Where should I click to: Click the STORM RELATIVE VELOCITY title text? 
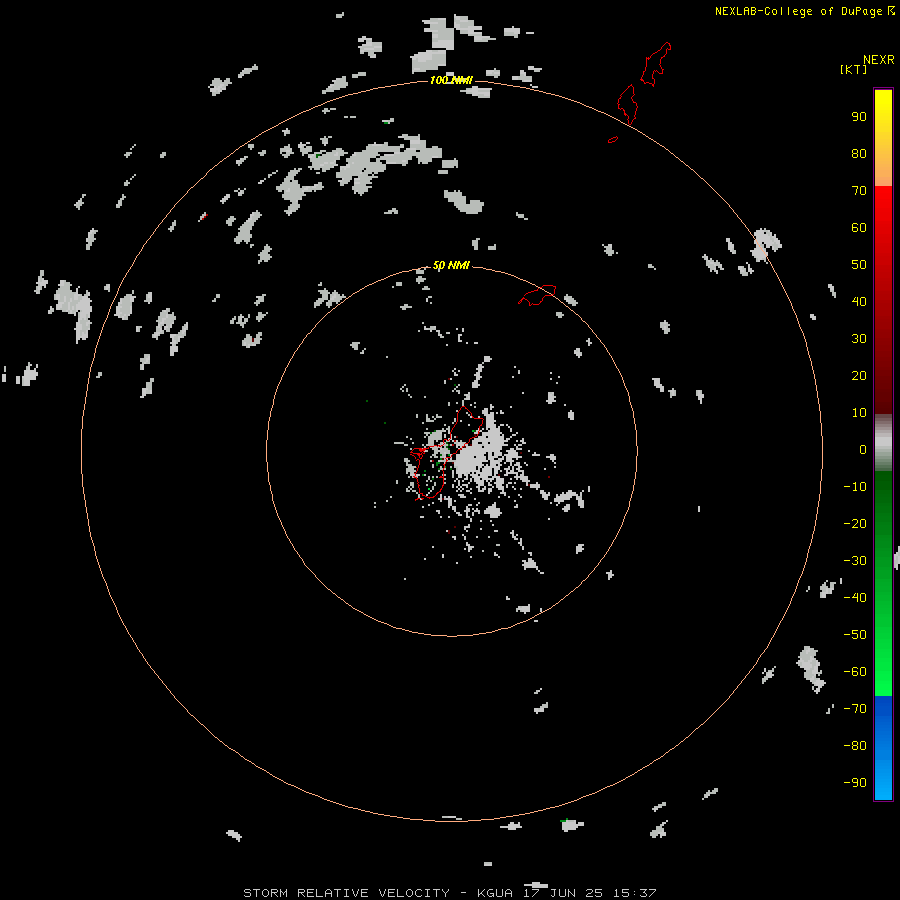click(x=346, y=893)
